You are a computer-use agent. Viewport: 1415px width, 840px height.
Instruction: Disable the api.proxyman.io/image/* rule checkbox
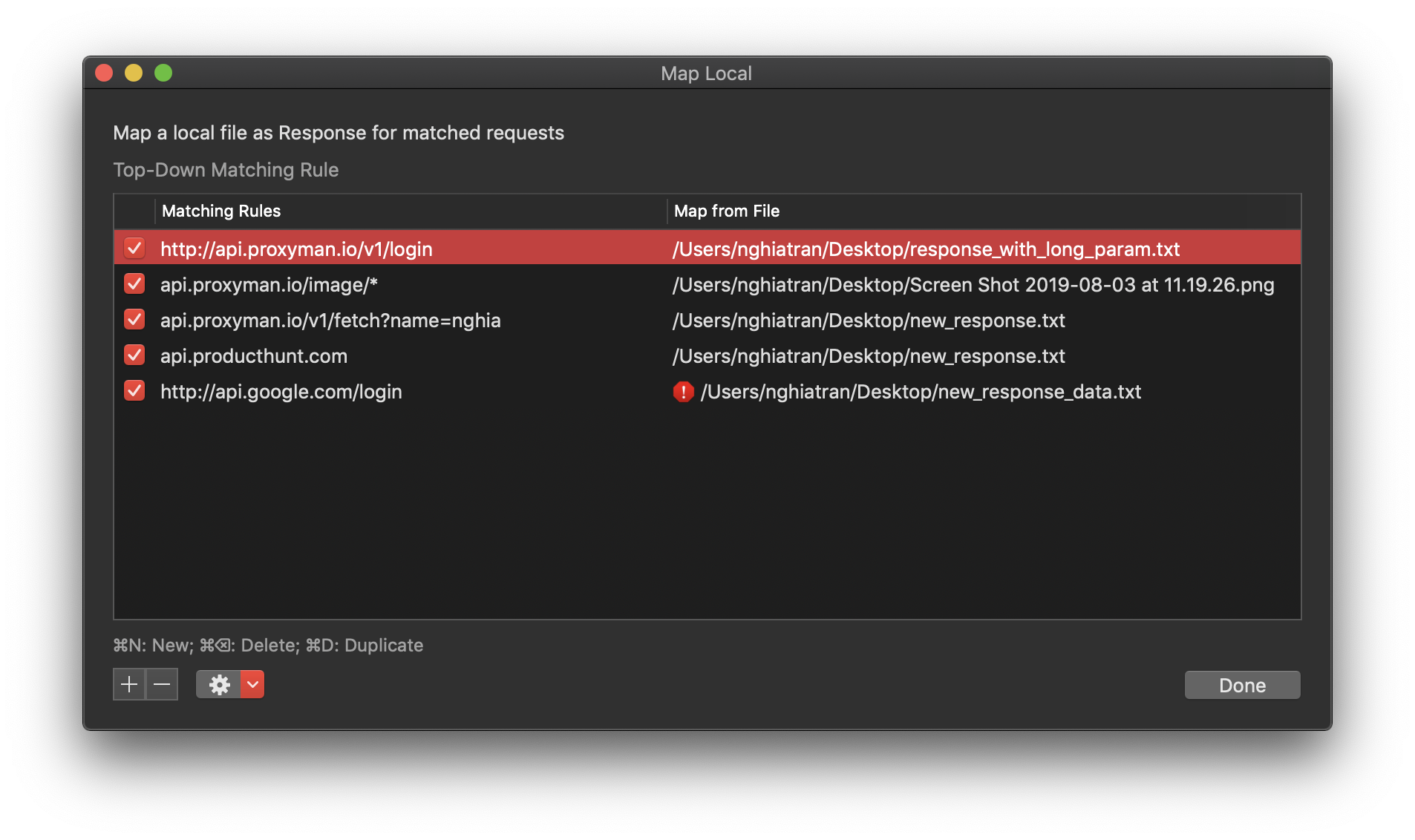click(x=134, y=284)
